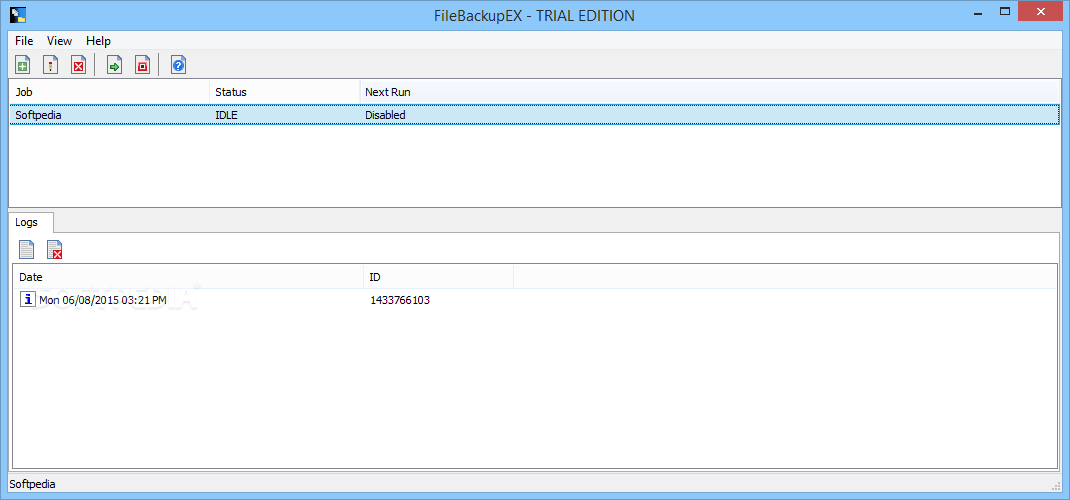Image resolution: width=1070 pixels, height=500 pixels.
Task: Create a new backup job with the green plus icon
Action: click(22, 65)
